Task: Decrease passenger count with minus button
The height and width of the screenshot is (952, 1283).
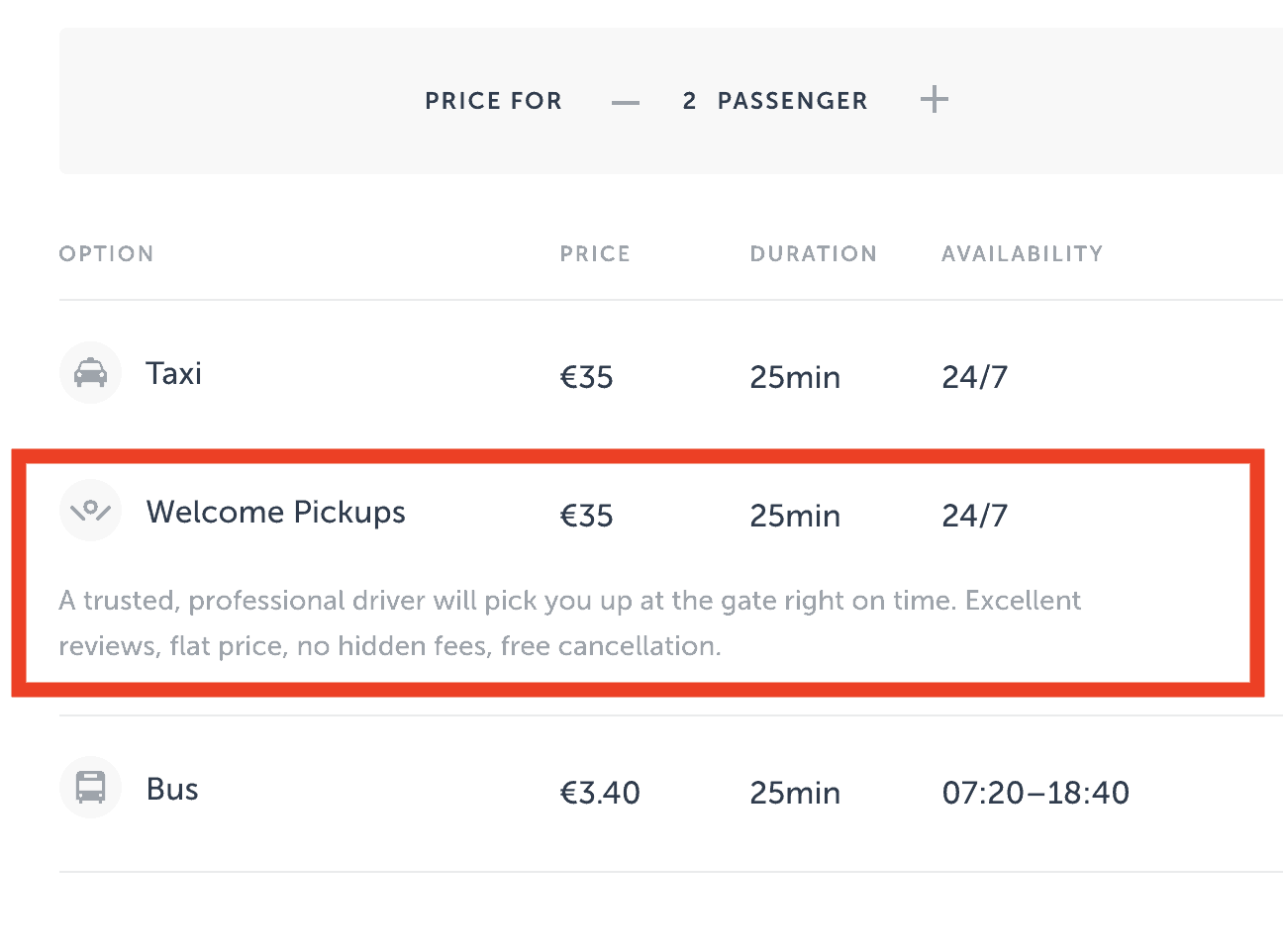Action: 626,101
